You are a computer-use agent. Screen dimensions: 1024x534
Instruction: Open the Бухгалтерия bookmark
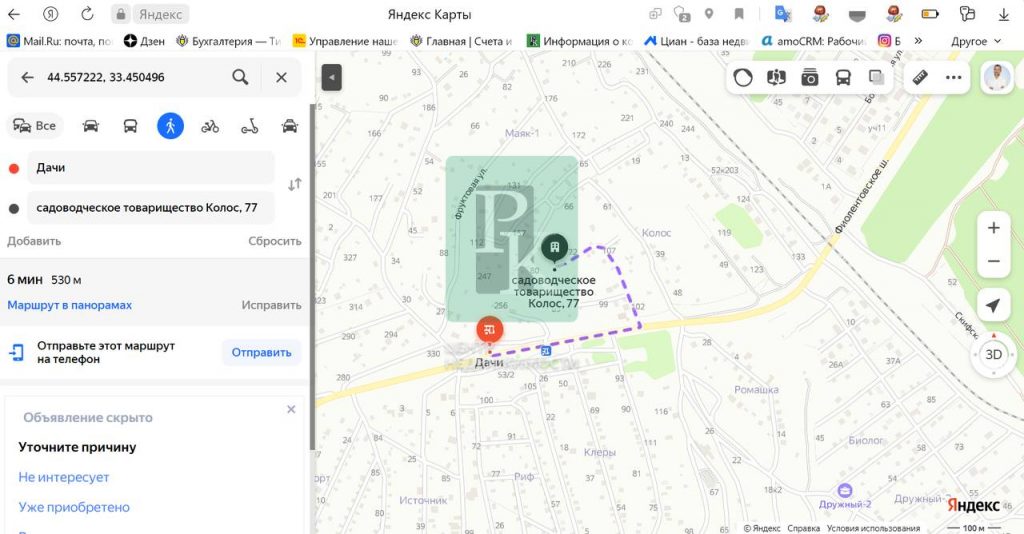228,41
